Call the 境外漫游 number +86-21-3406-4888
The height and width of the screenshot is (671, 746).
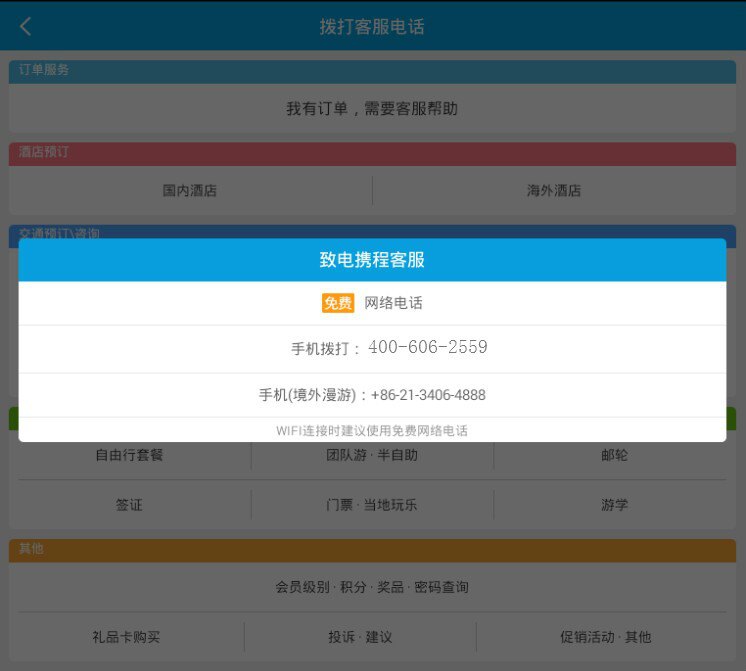point(372,395)
